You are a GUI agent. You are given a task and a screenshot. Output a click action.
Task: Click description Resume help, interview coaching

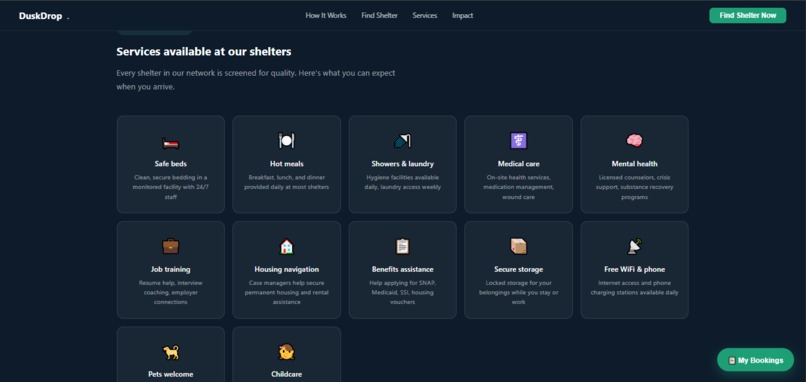point(171,293)
